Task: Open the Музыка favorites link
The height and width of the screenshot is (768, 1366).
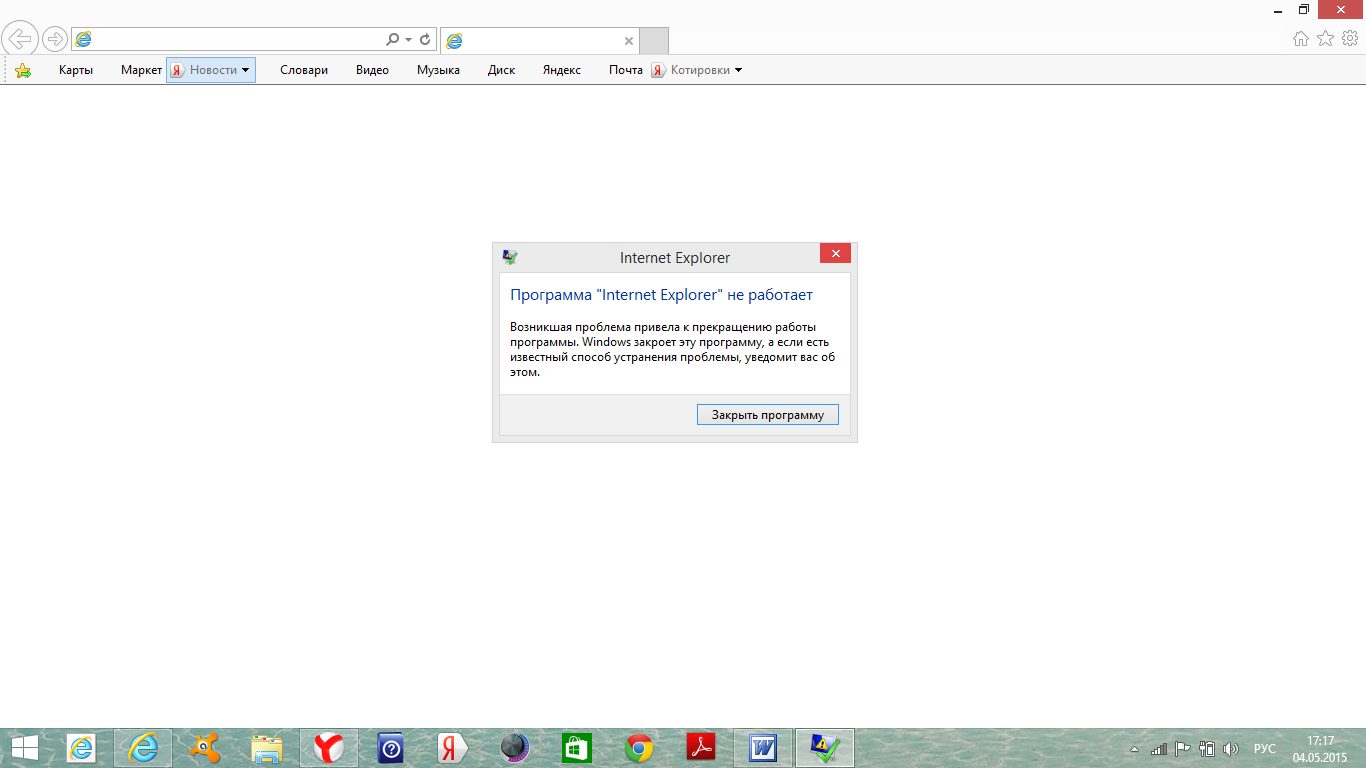Action: tap(438, 70)
